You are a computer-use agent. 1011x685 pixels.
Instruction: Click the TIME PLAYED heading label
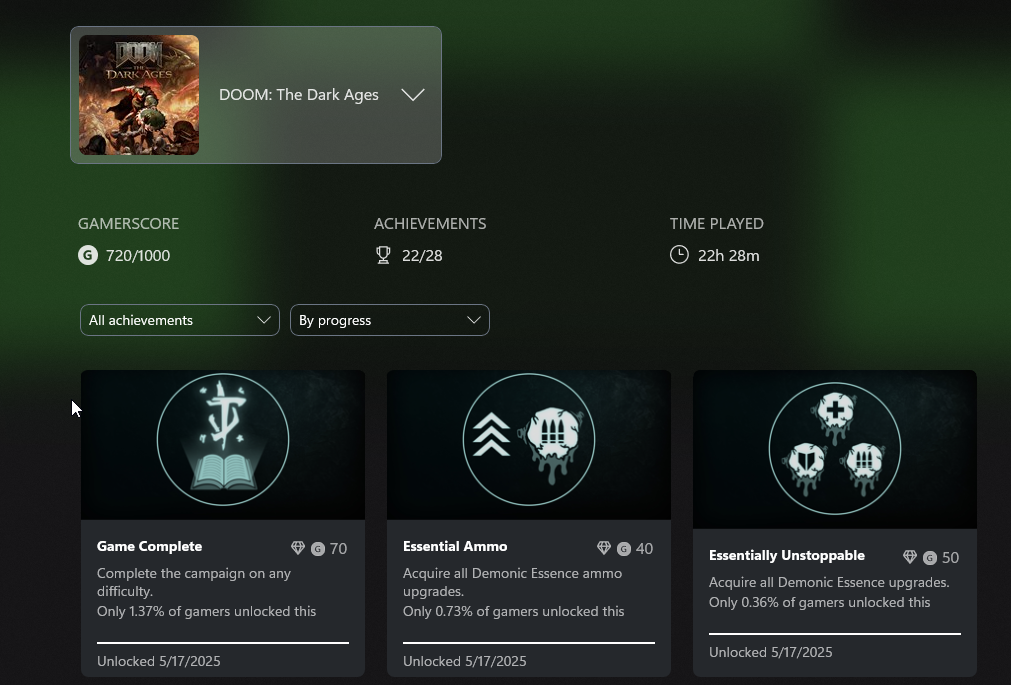tap(717, 224)
